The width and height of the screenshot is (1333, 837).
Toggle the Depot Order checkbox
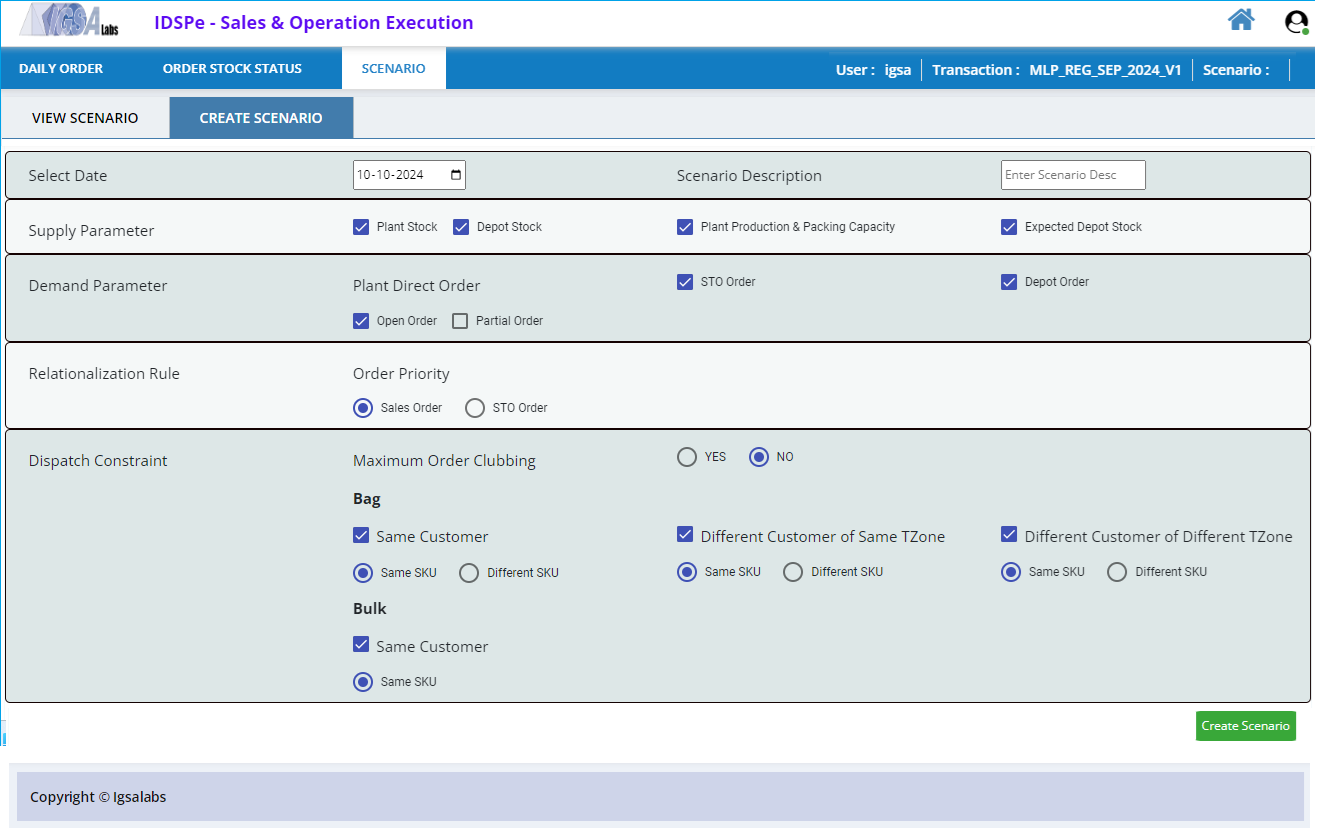pos(1009,282)
